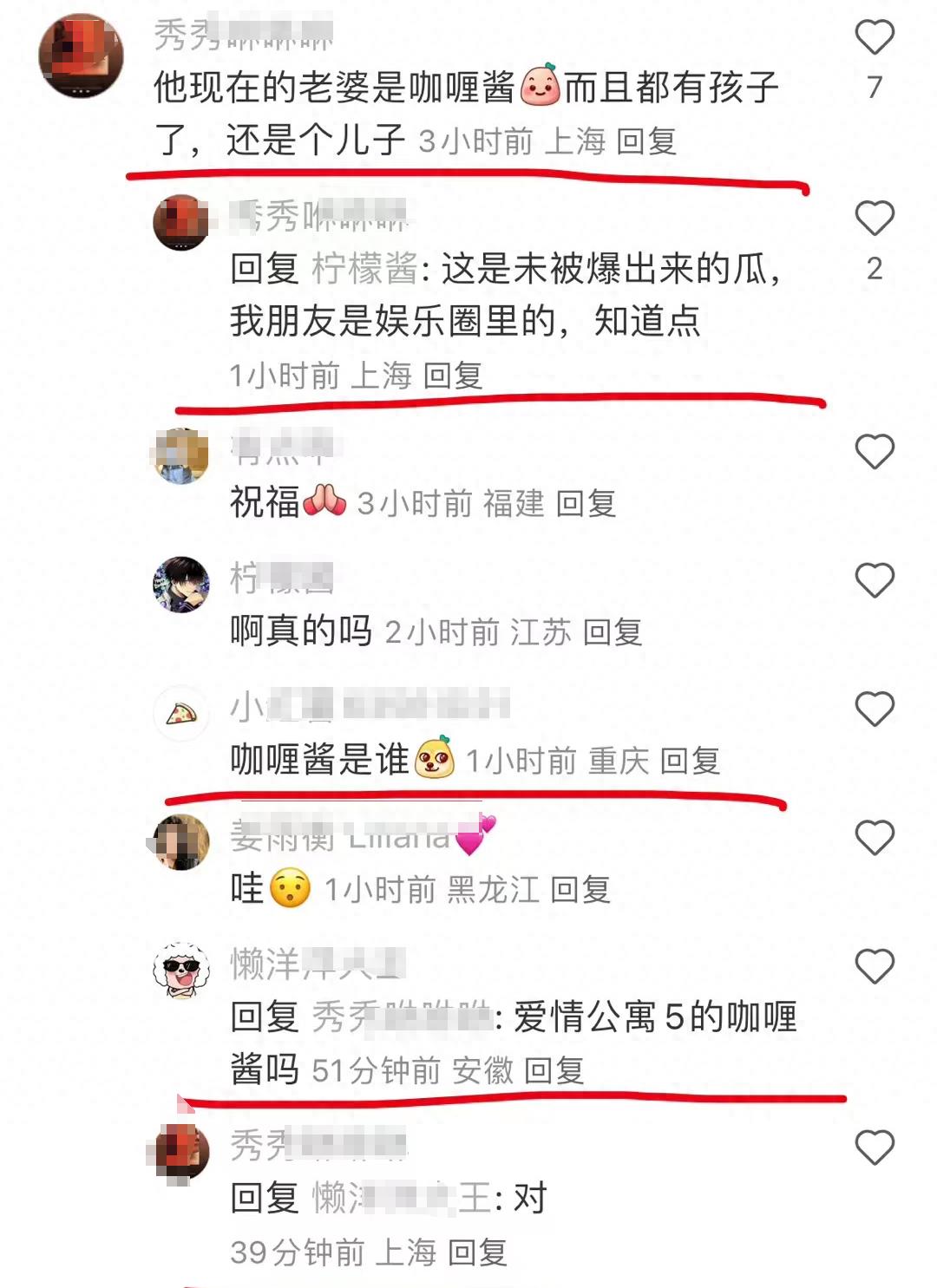Tap heart on 啊真的吗 comment
Viewport: 937px width, 1288px height.
pyautogui.click(x=875, y=580)
